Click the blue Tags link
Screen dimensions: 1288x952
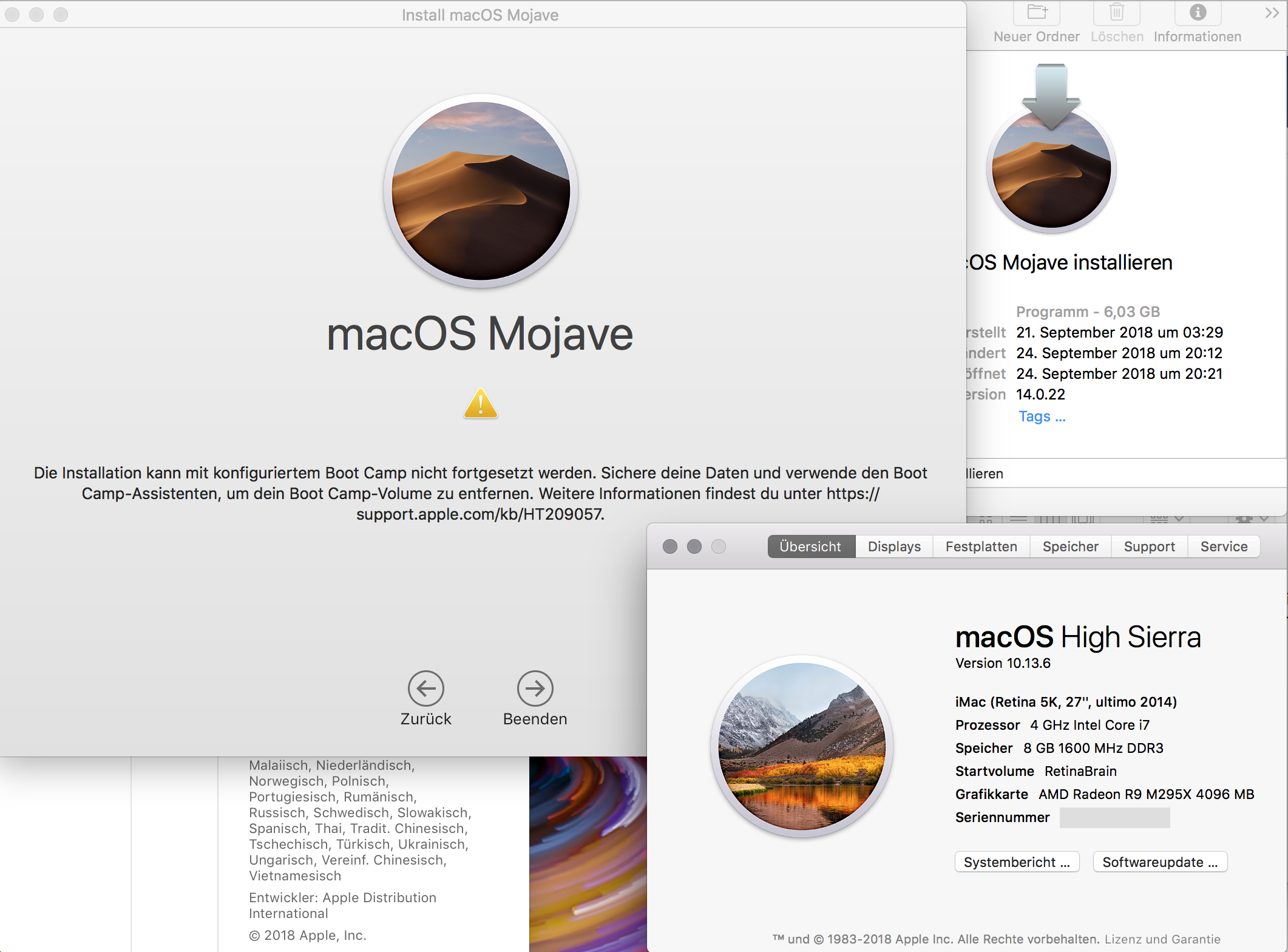coord(1042,416)
